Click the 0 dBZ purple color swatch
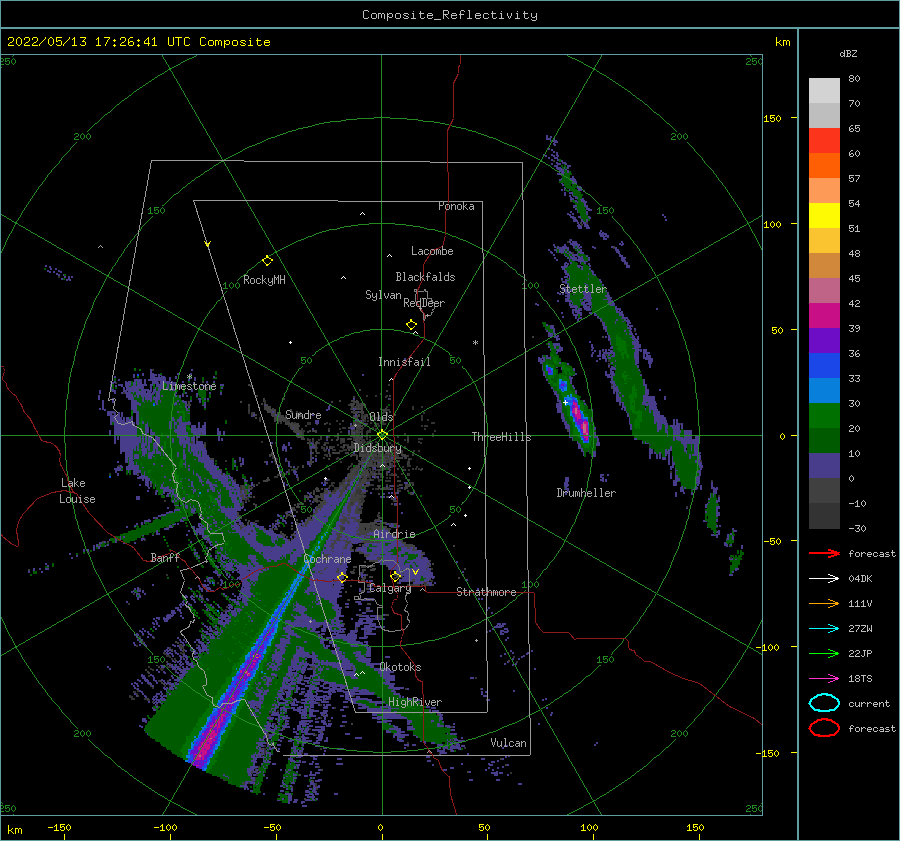The width and height of the screenshot is (900, 841). click(x=824, y=466)
